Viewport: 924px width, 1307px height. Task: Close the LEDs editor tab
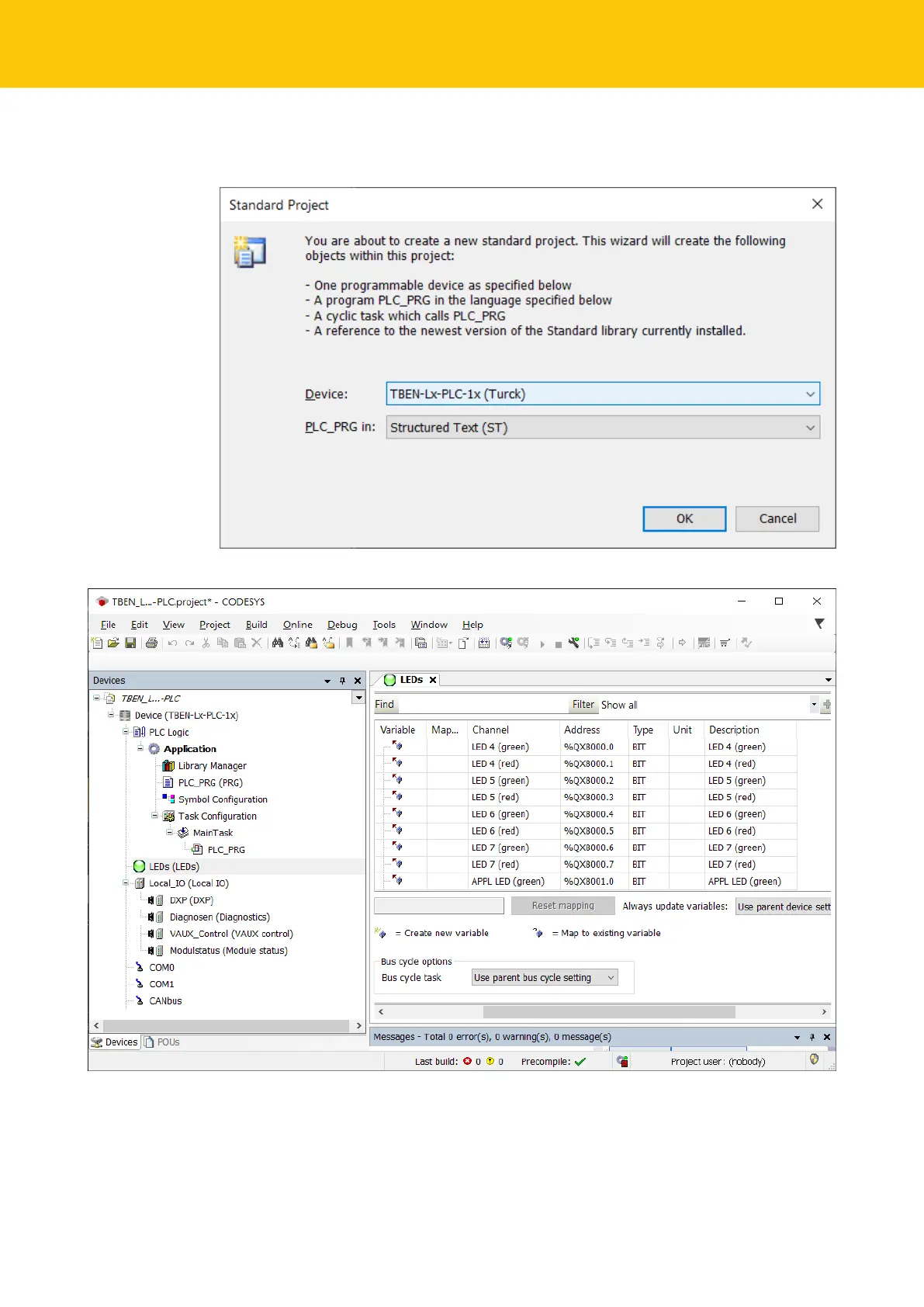point(433,680)
